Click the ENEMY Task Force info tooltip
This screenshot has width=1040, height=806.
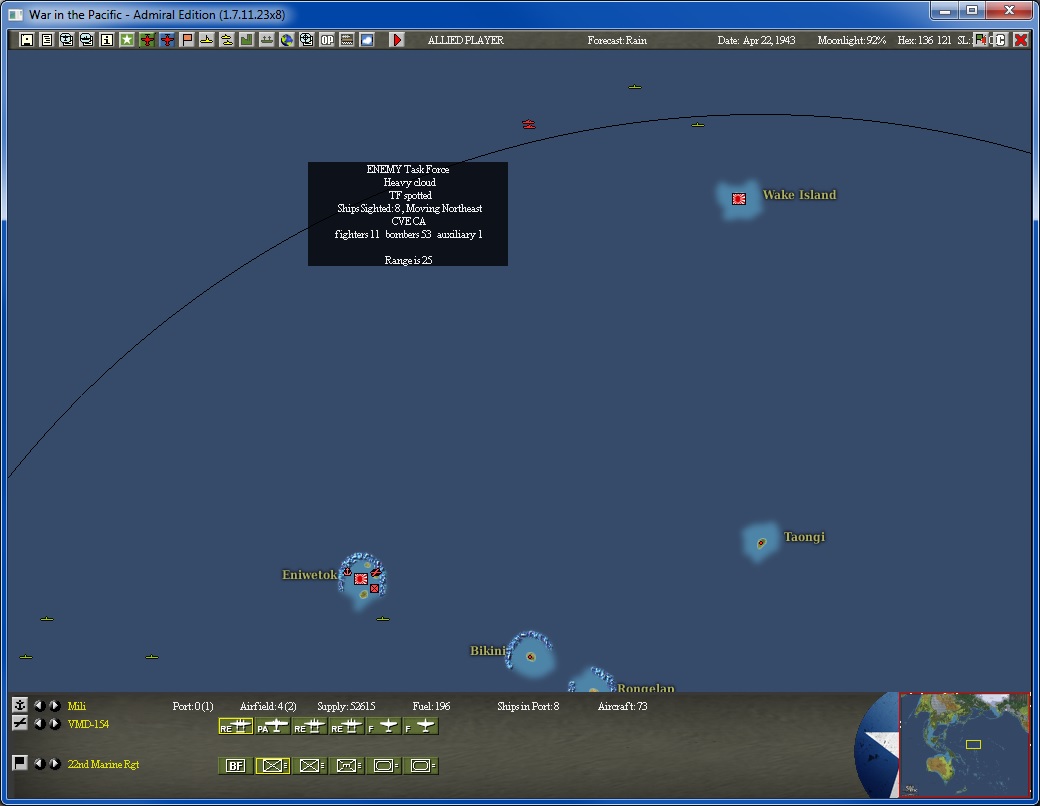click(x=408, y=214)
